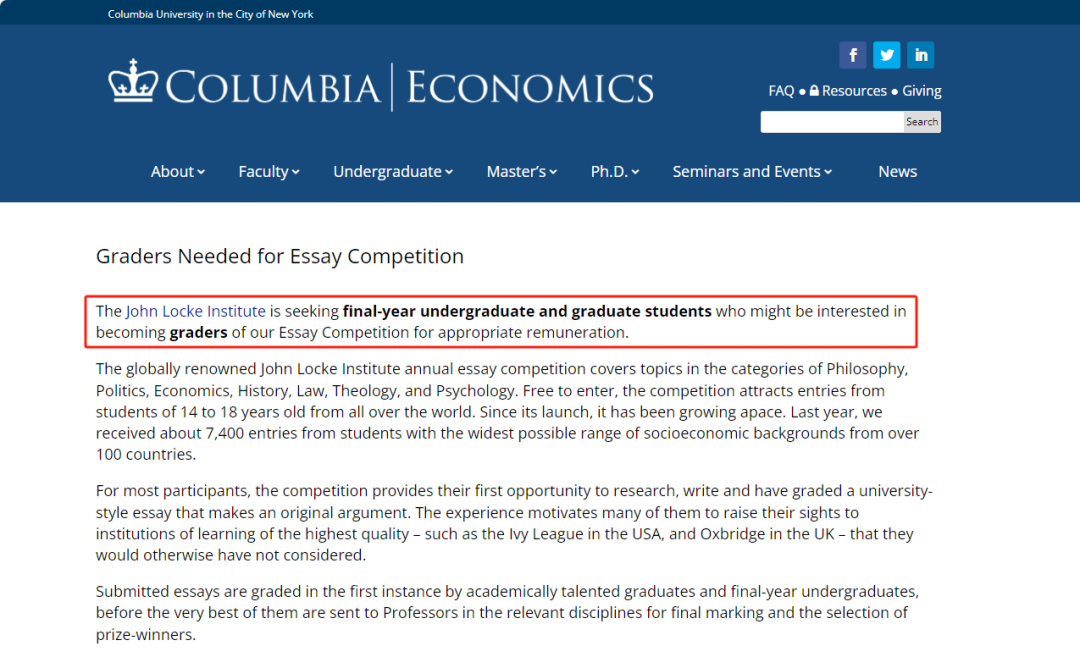The width and height of the screenshot is (1080, 657).
Task: Expand the About dropdown menu
Action: point(178,171)
